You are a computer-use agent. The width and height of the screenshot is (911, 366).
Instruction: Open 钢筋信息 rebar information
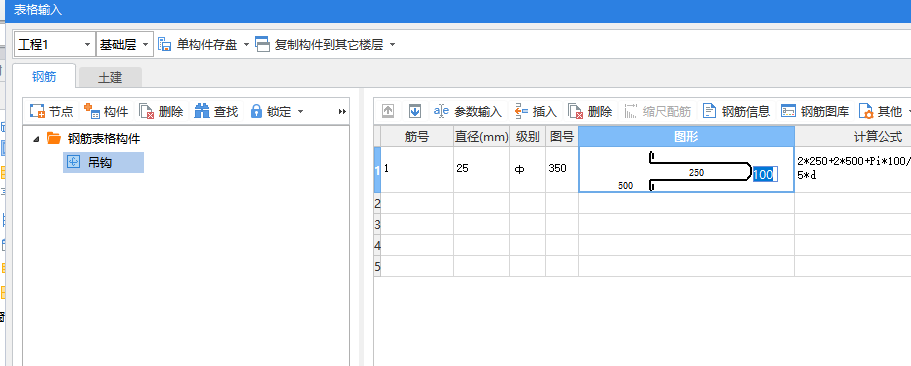tap(736, 112)
